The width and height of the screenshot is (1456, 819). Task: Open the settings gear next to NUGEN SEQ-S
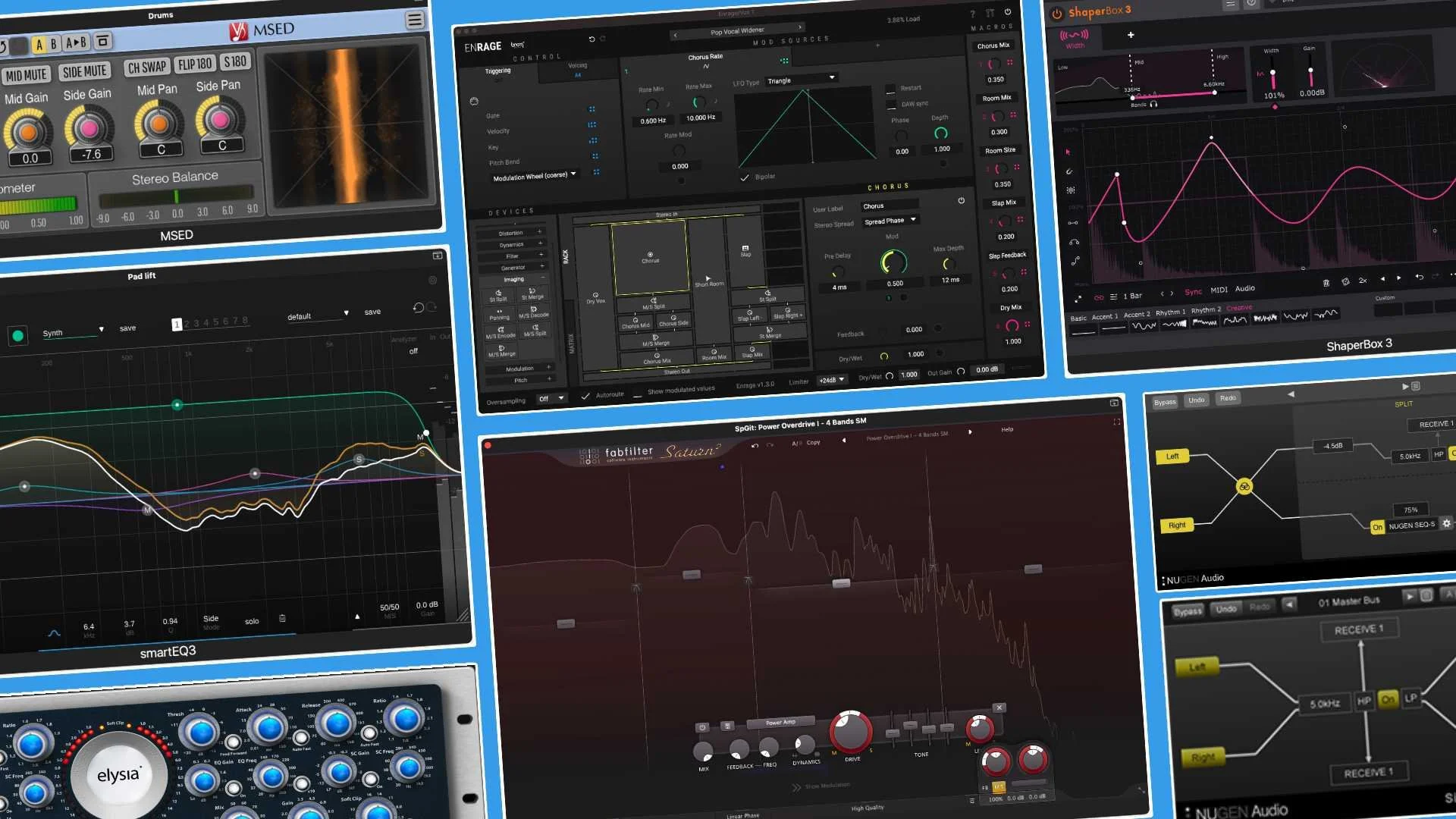pos(1447,523)
